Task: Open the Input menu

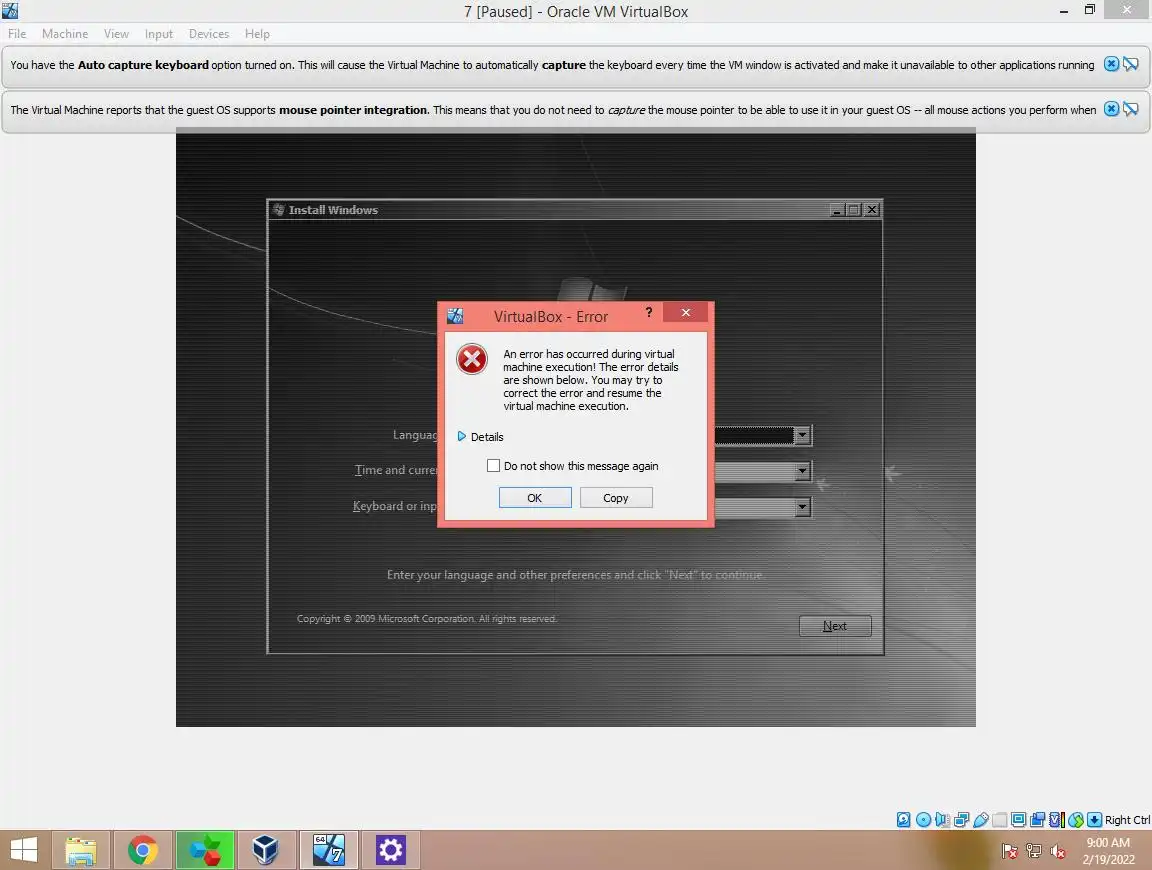Action: 159,34
